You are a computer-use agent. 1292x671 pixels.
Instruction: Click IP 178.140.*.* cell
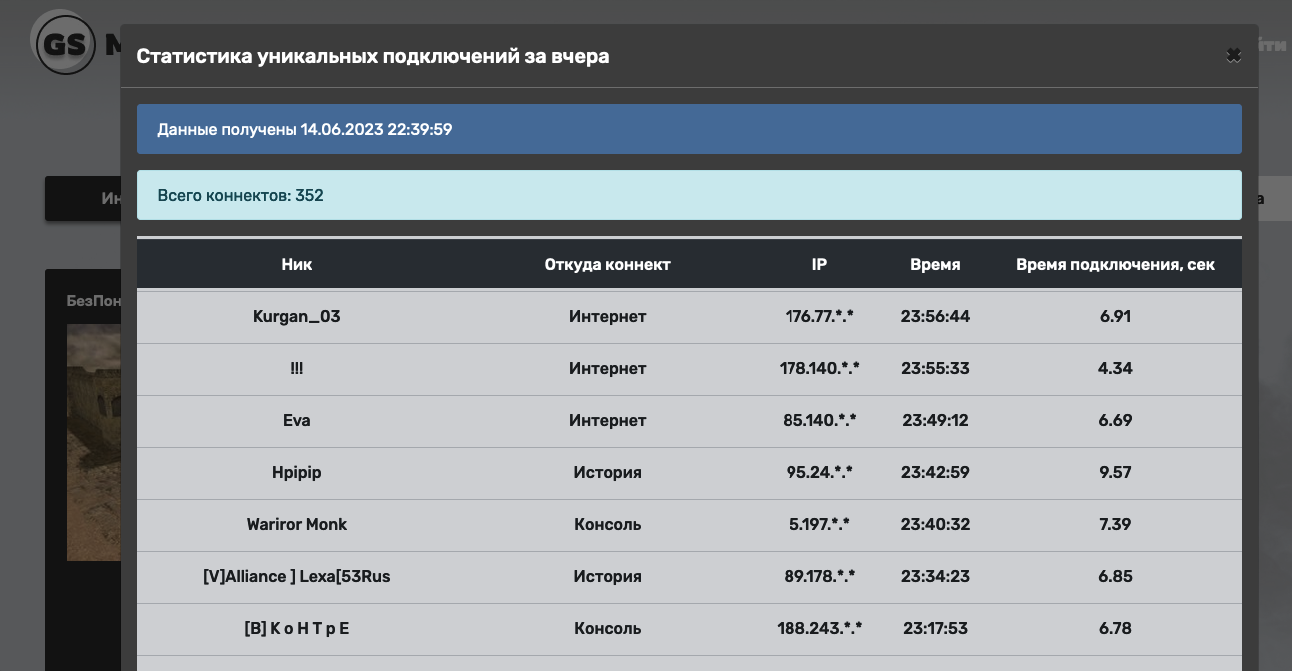[x=819, y=368]
